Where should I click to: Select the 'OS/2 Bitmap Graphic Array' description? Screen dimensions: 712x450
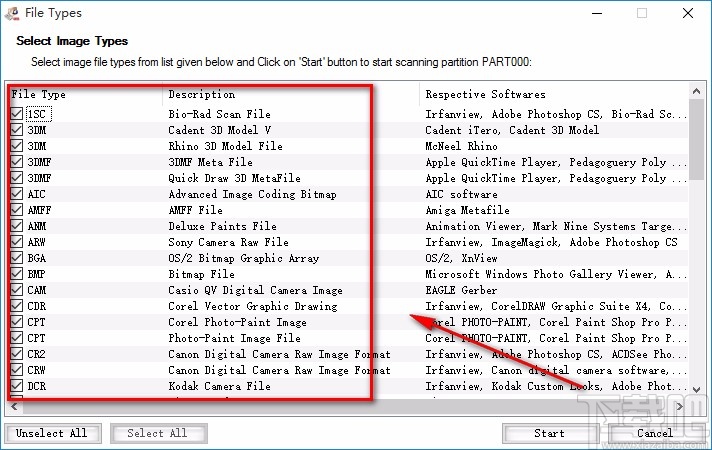(x=243, y=258)
